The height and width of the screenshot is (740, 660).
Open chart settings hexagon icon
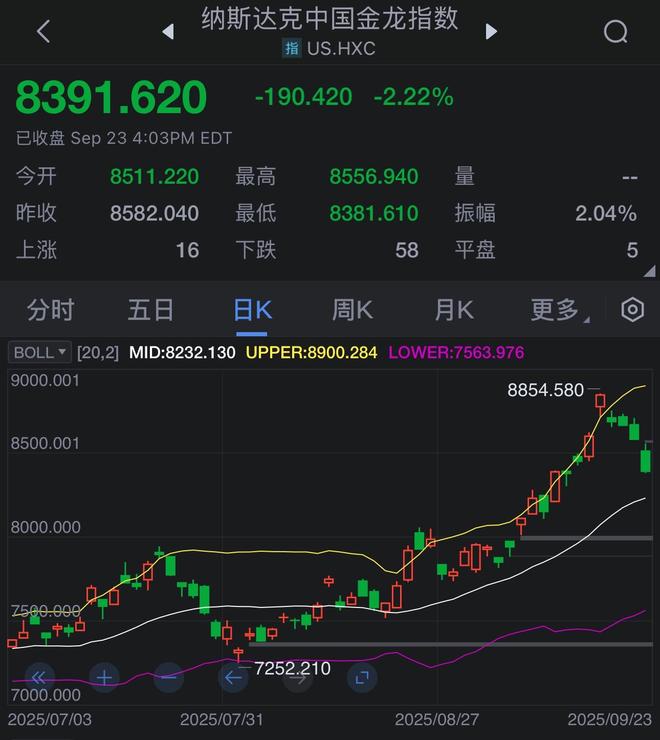click(x=632, y=310)
